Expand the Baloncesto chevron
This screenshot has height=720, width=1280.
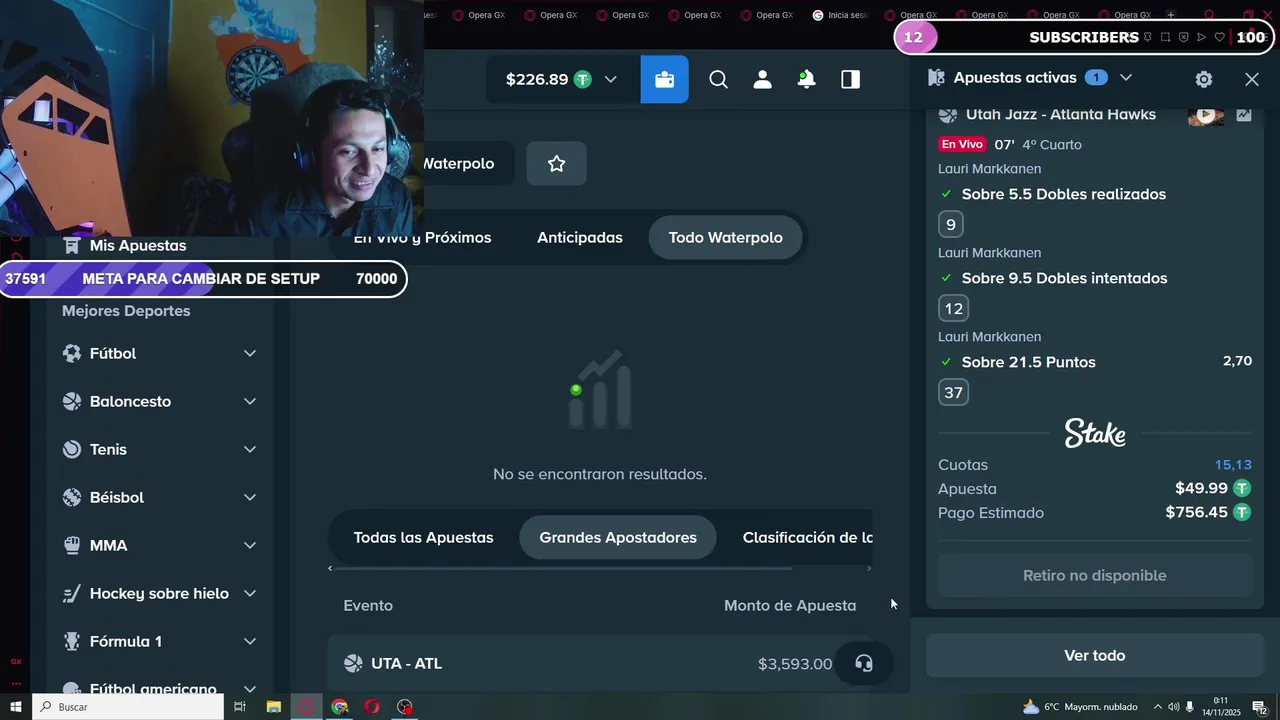pos(250,401)
